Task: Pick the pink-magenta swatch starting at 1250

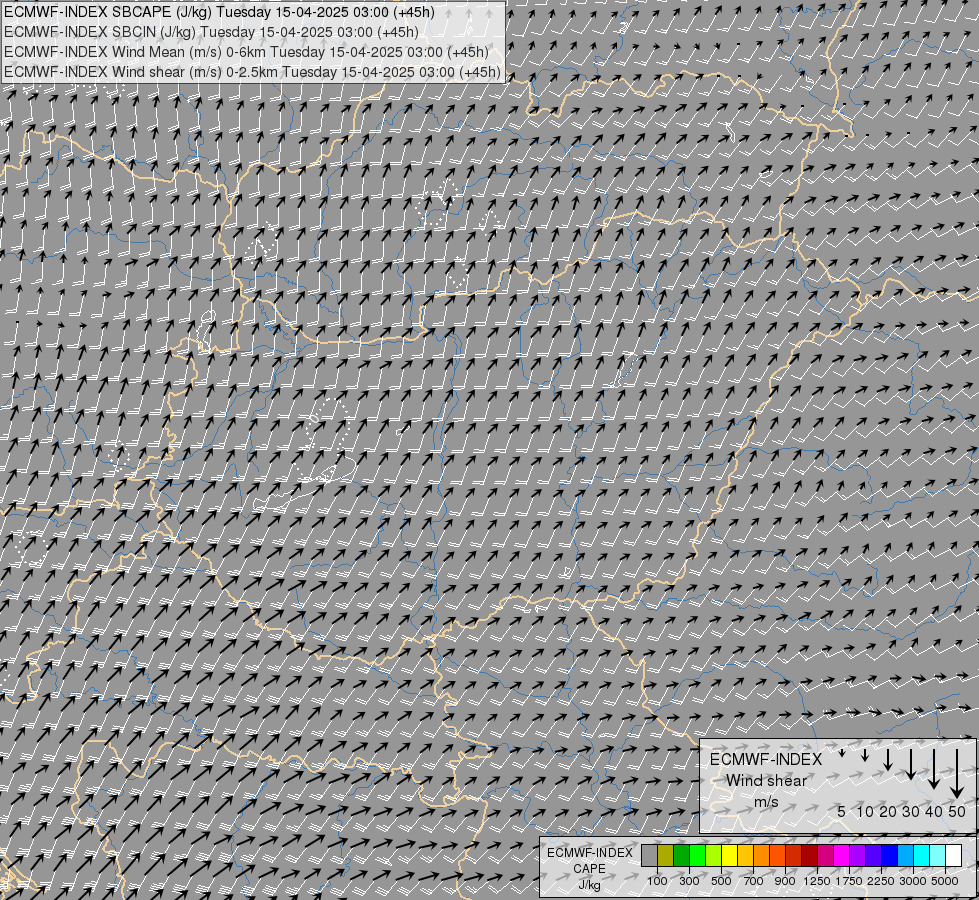Action: (826, 856)
